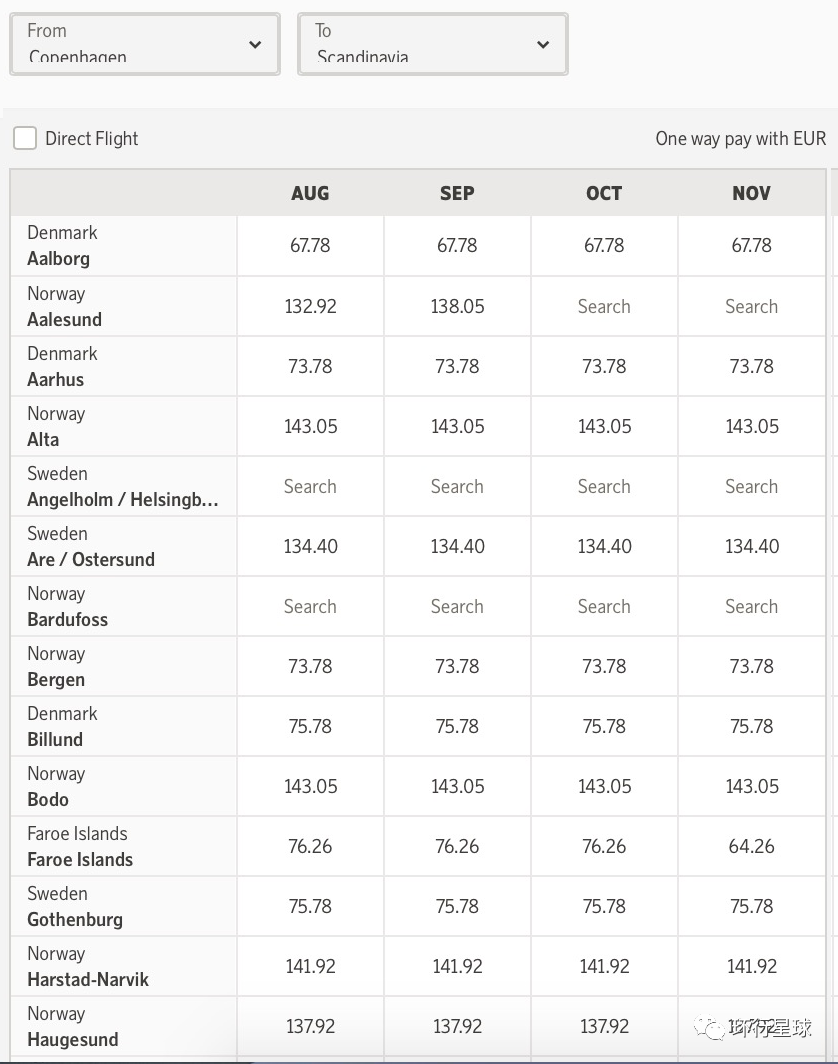Choose Harstad-Narvik November fare 141.92
838x1064 pixels.
point(751,967)
